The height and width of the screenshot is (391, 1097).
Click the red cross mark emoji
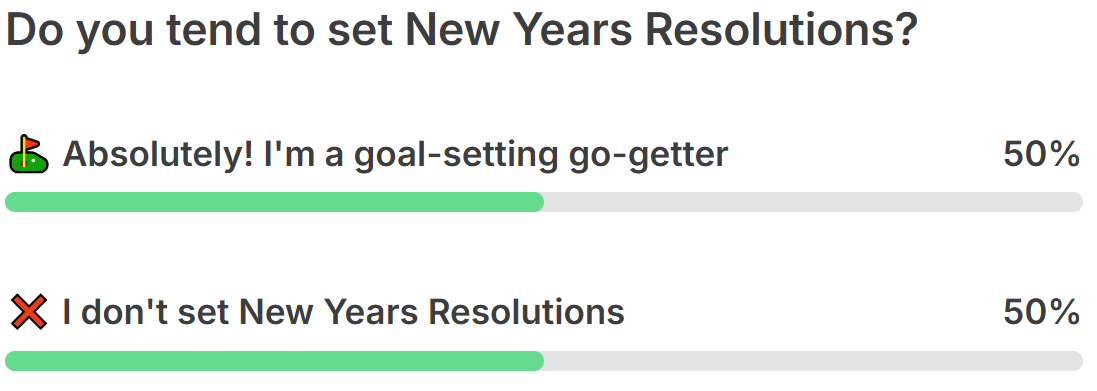point(29,312)
